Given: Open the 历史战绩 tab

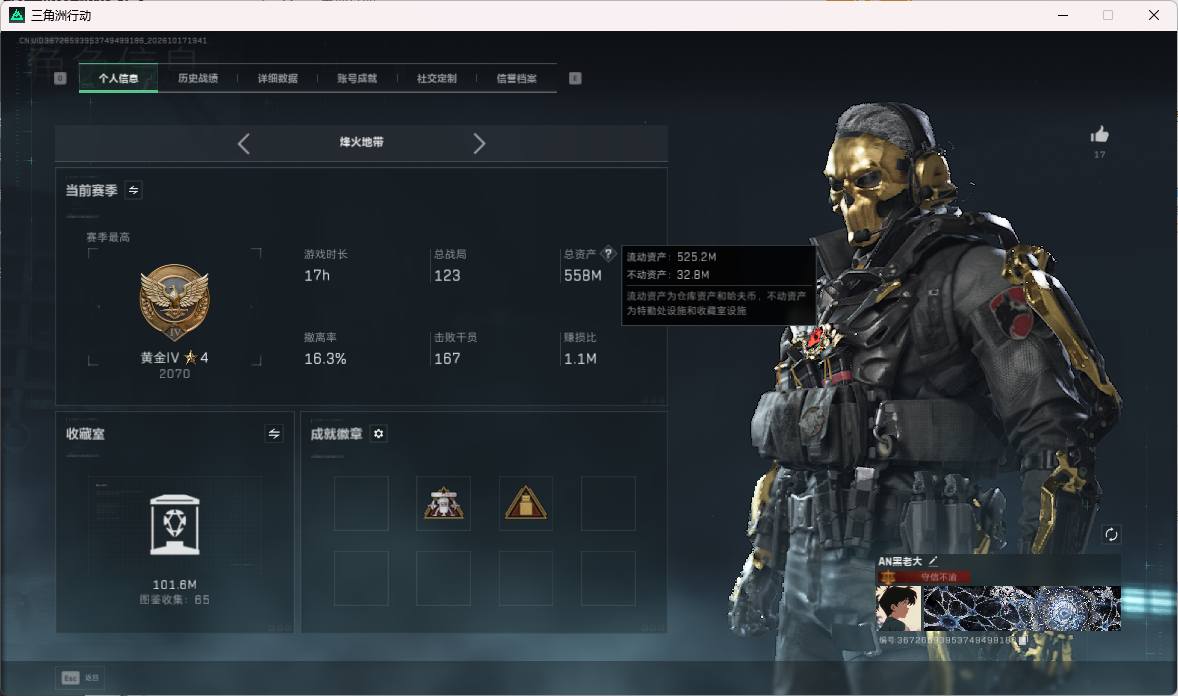Looking at the screenshot, I should [198, 78].
